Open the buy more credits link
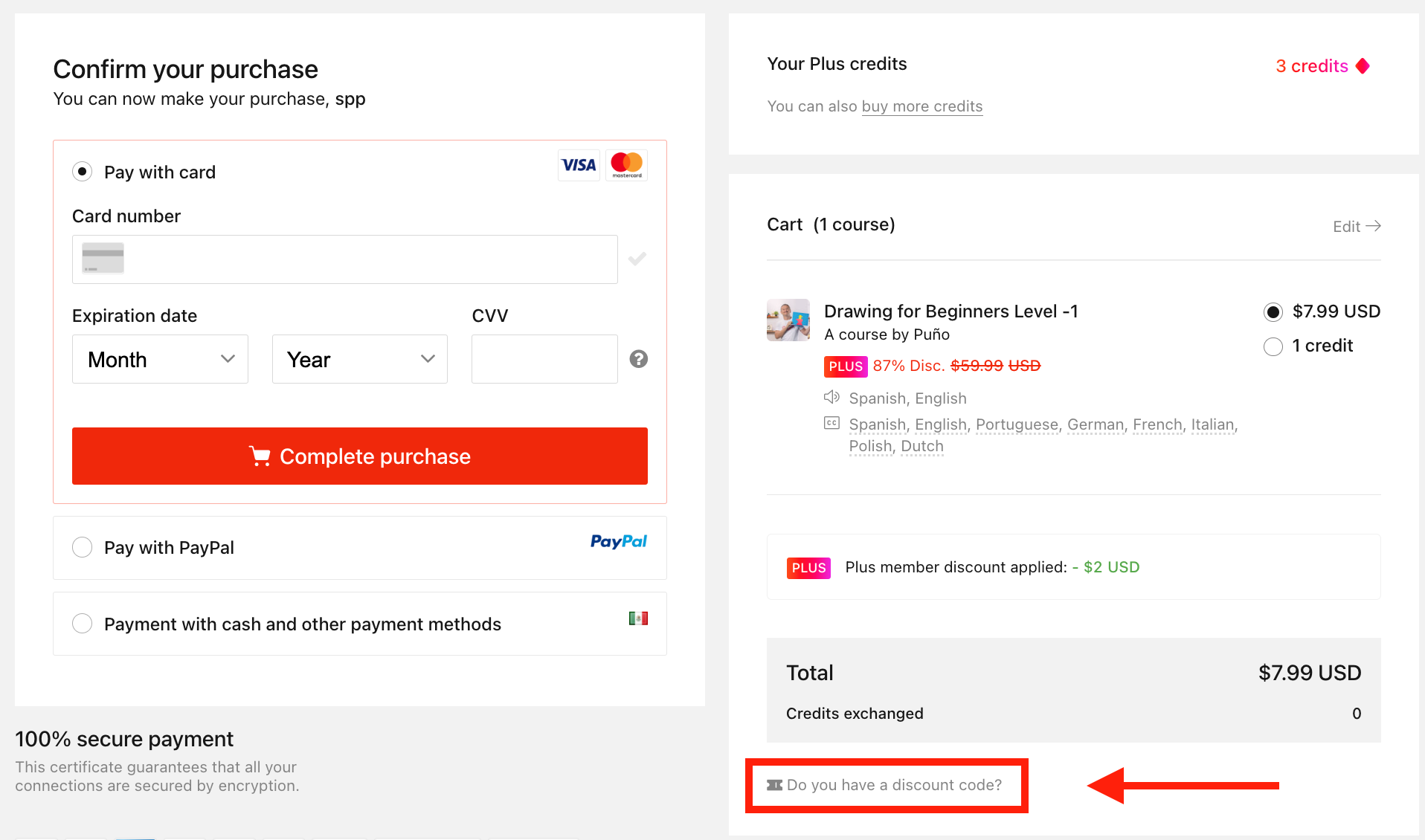 [x=922, y=106]
